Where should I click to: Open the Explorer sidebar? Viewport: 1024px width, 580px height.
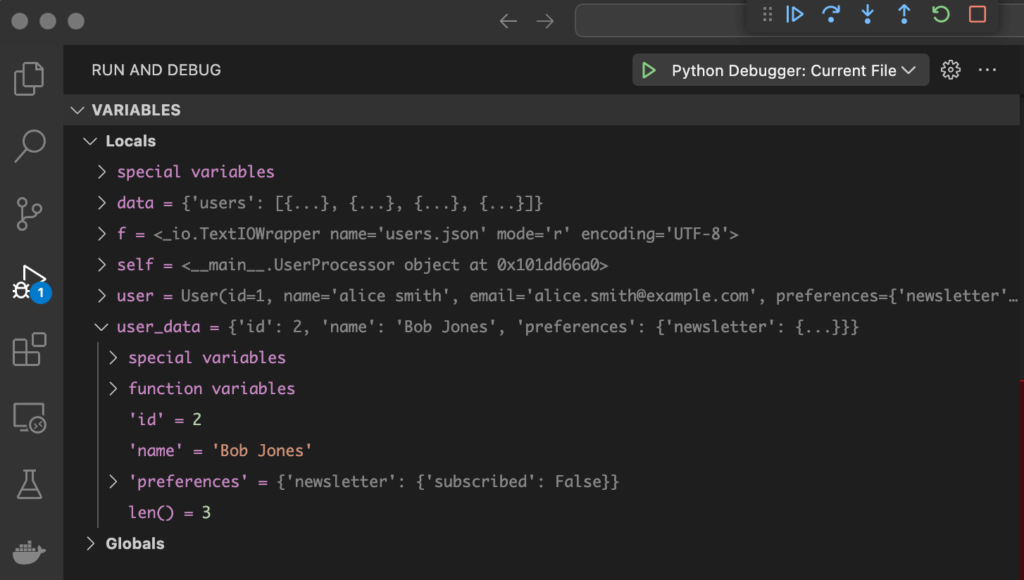tap(29, 78)
